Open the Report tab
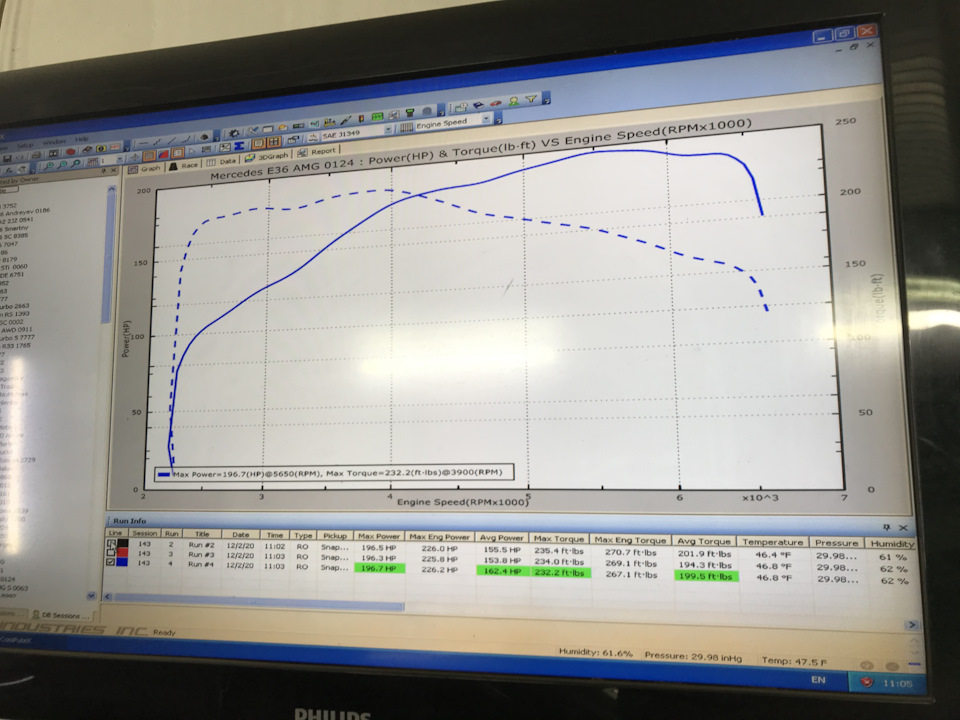The width and height of the screenshot is (960, 720). tap(317, 152)
